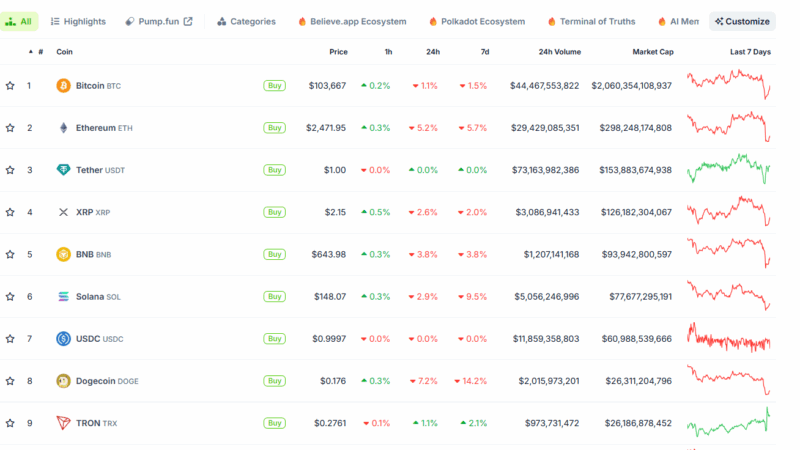Click the Tether logo icon
The height and width of the screenshot is (450, 800).
click(63, 170)
